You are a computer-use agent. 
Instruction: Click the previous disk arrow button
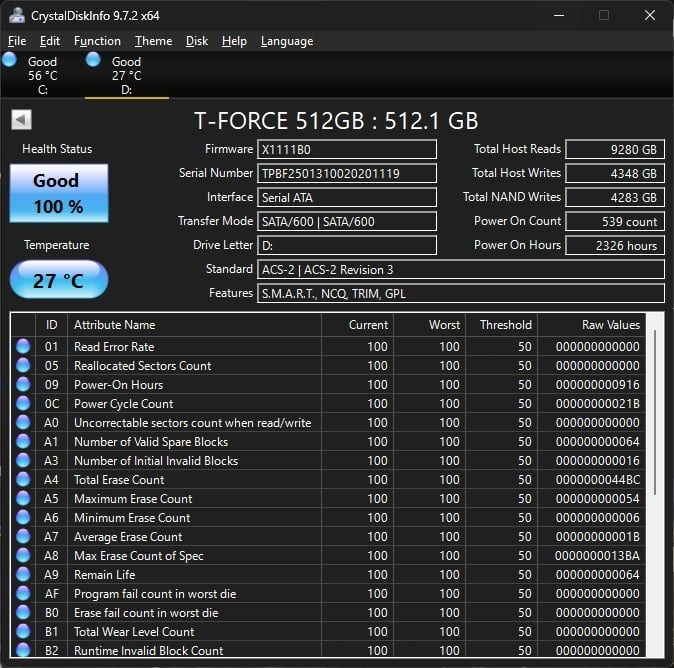(21, 120)
